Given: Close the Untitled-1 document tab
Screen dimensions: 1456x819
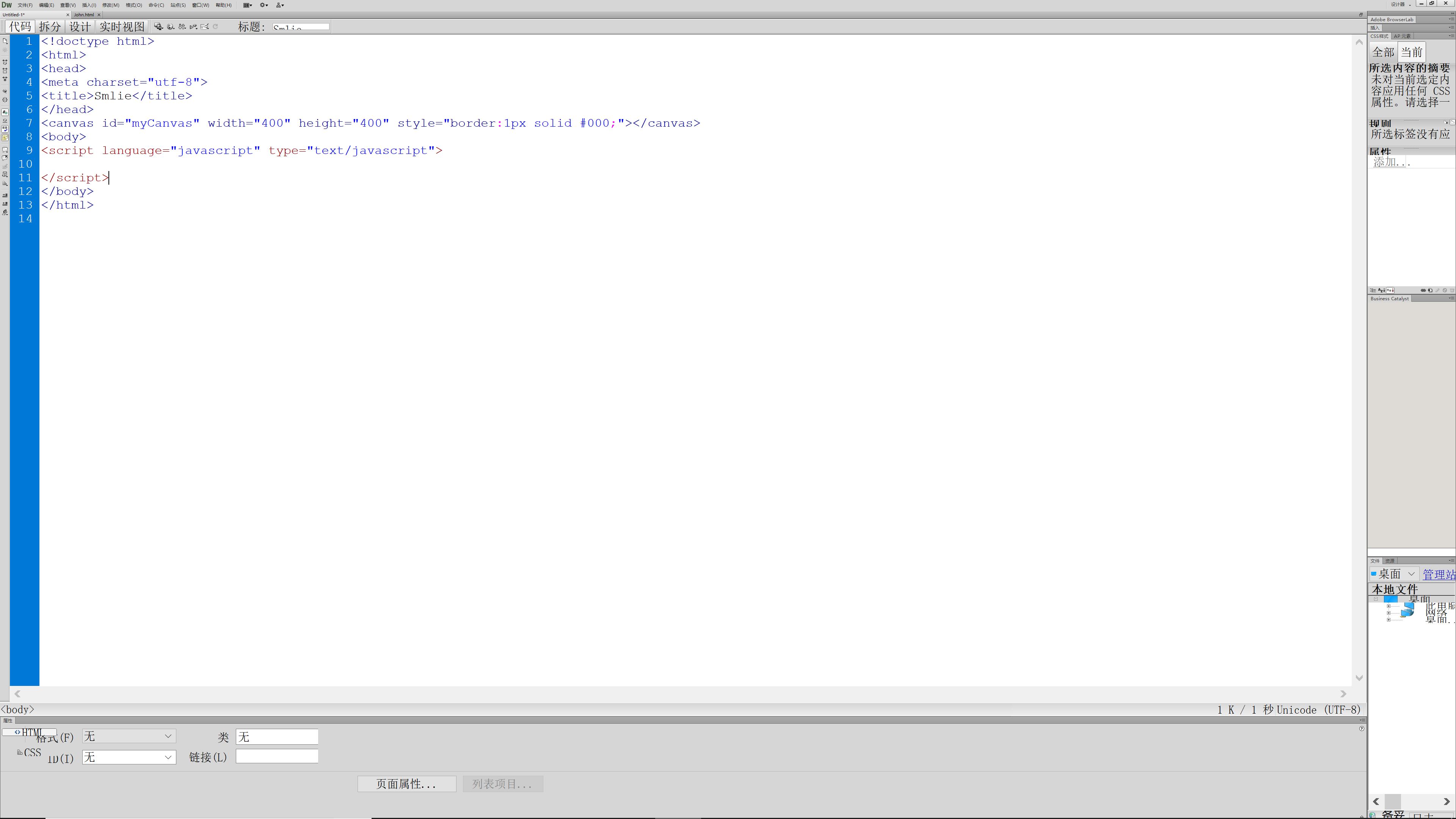Looking at the screenshot, I should (x=67, y=15).
